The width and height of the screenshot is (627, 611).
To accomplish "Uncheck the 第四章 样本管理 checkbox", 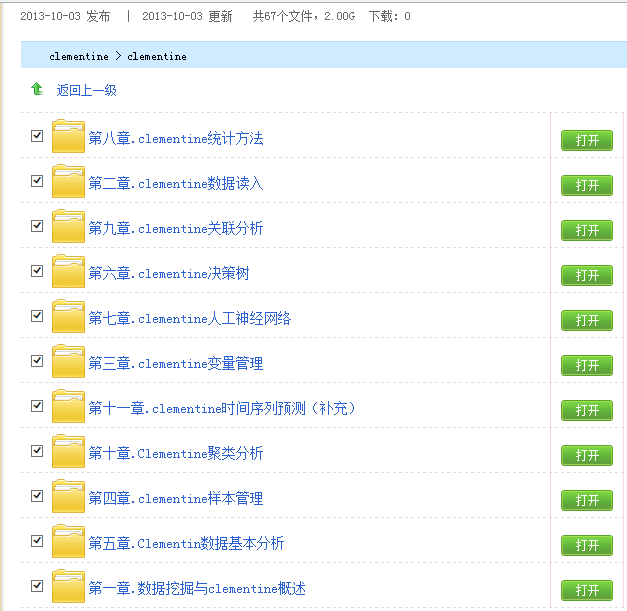I will point(37,496).
